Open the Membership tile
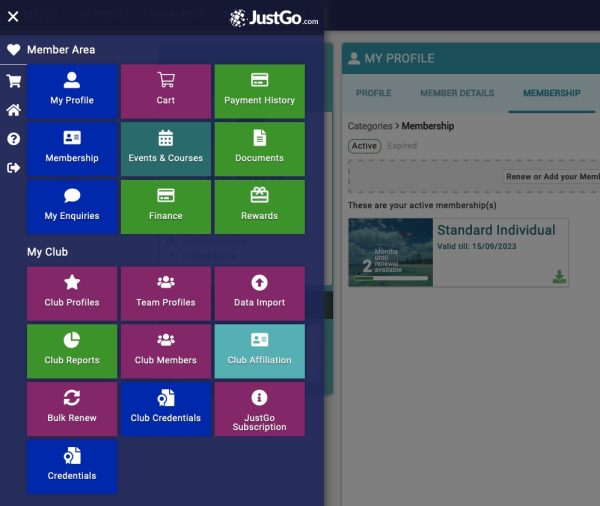This screenshot has width=600, height=506. point(72,149)
